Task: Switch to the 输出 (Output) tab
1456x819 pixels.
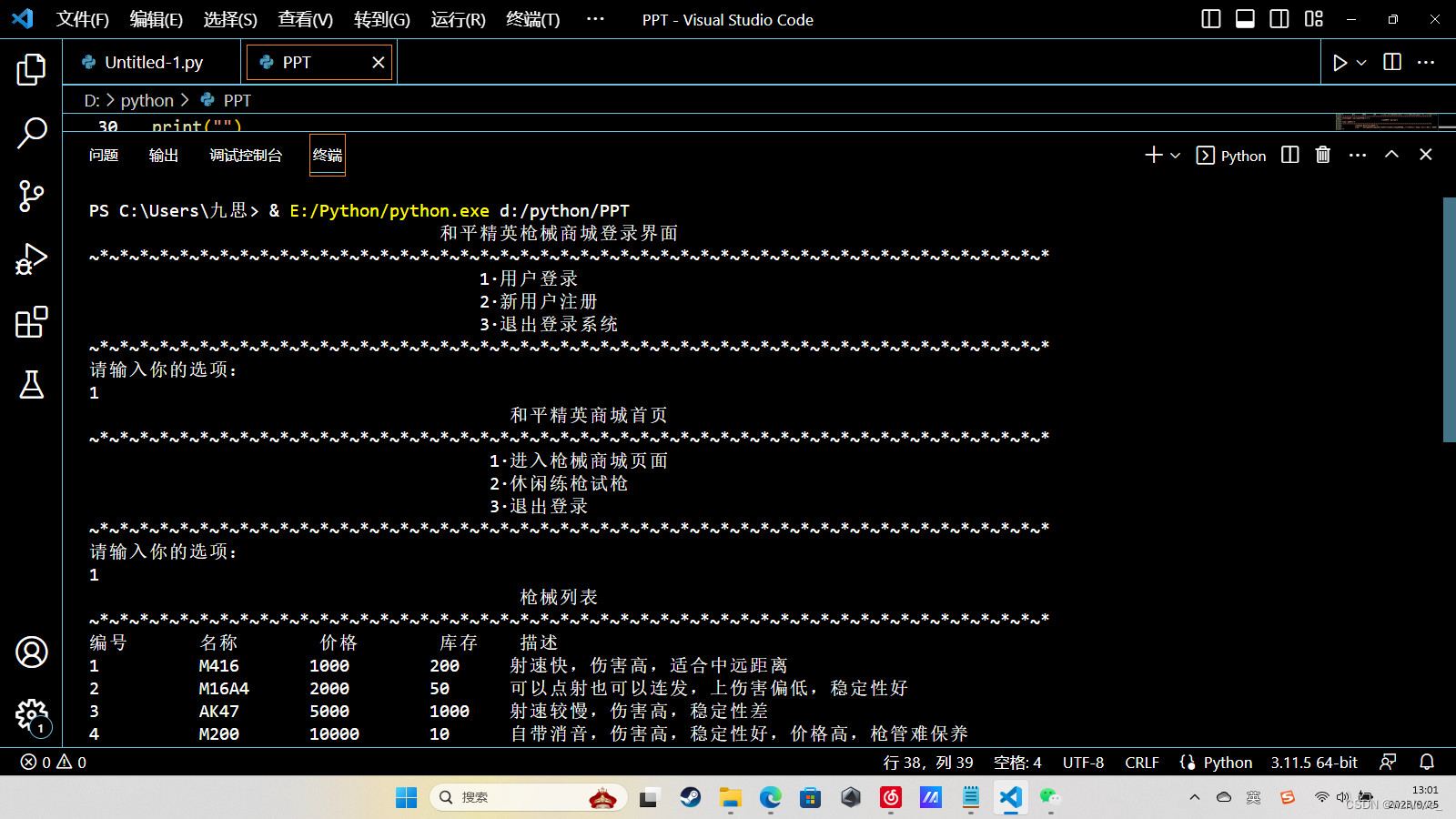Action: tap(164, 156)
